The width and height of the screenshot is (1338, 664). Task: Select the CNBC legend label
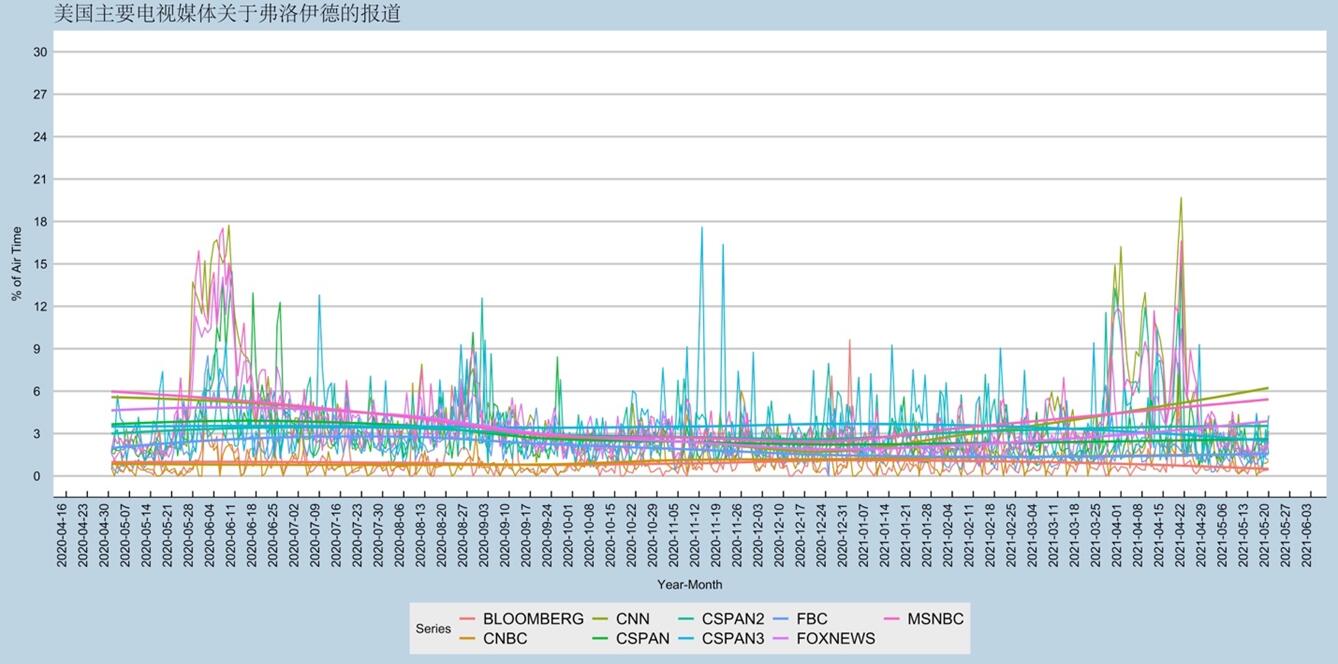[505, 638]
